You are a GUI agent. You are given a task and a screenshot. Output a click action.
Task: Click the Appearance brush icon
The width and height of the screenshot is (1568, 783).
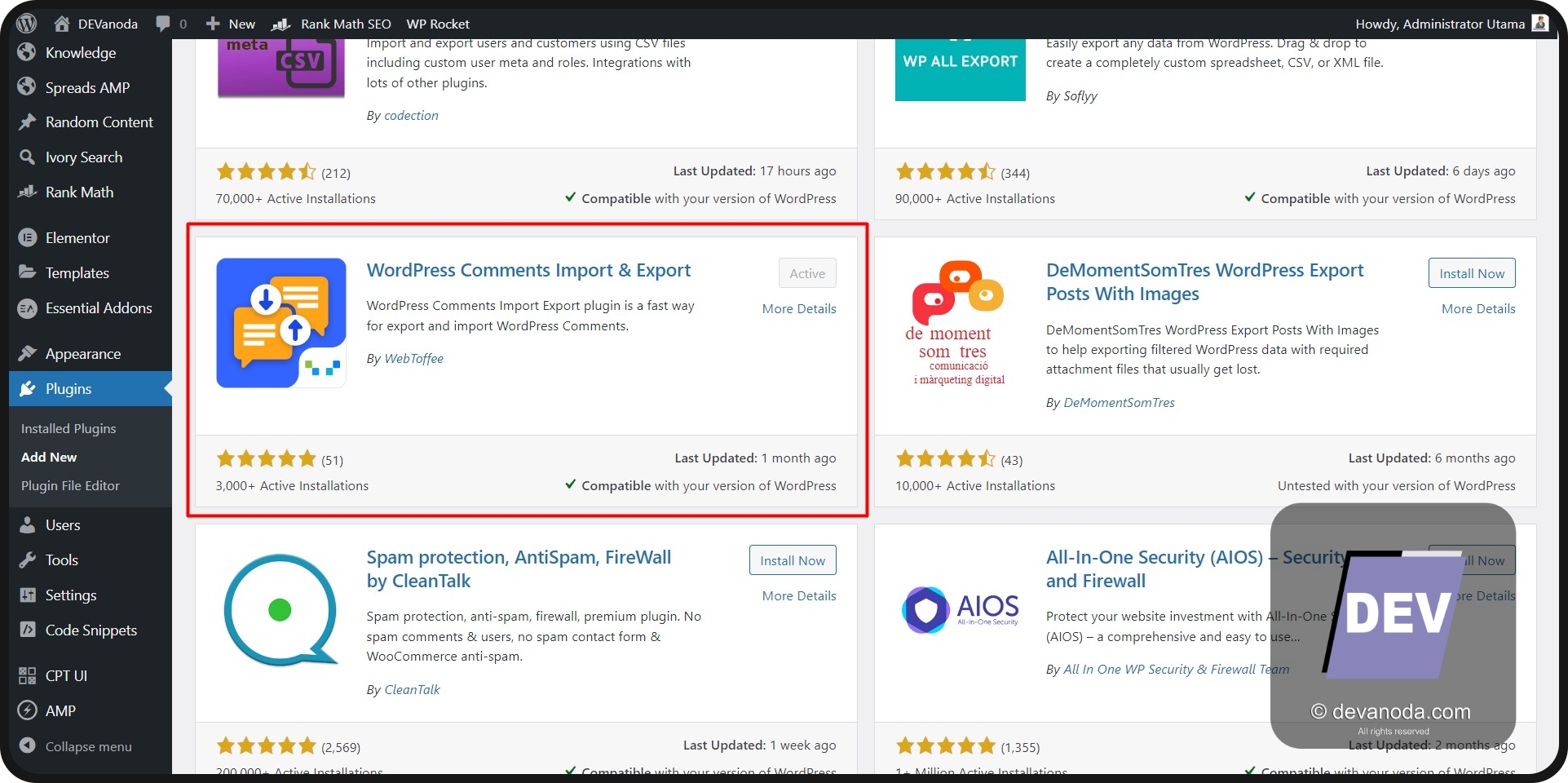pyautogui.click(x=27, y=353)
